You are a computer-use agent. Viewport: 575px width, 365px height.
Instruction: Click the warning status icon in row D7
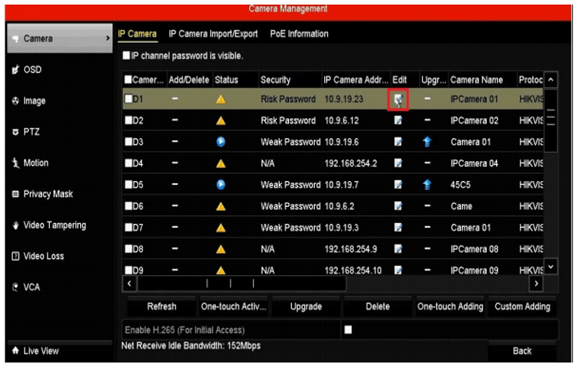click(221, 228)
